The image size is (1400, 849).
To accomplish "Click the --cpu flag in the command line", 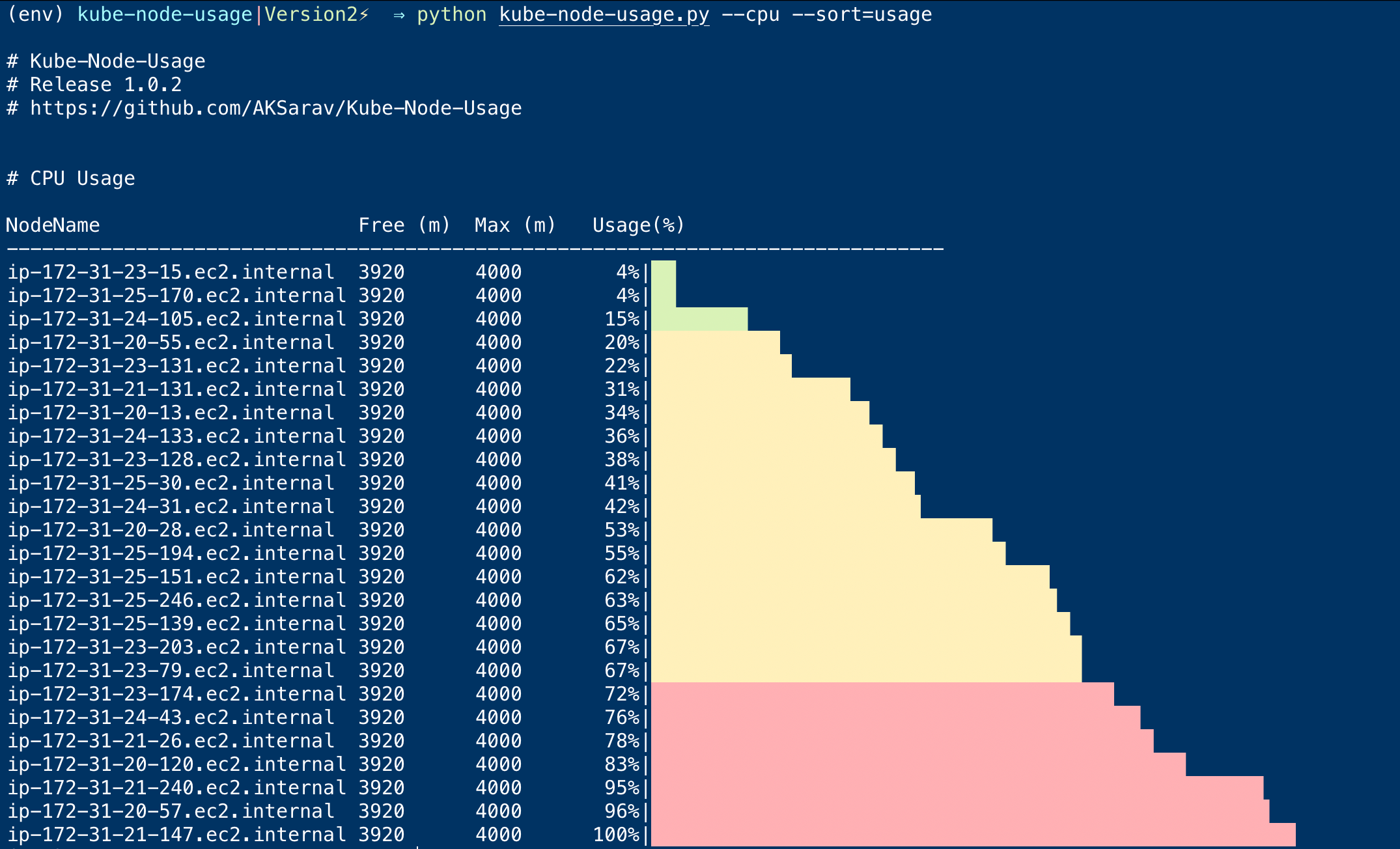I will [752, 14].
